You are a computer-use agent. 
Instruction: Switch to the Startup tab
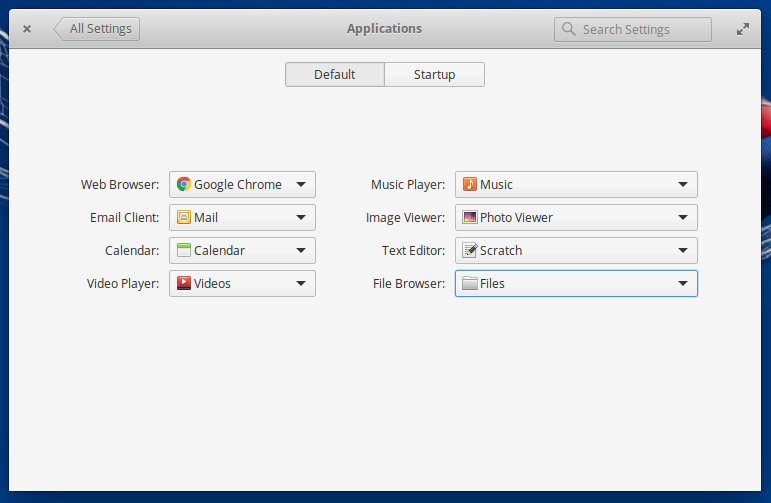pyautogui.click(x=434, y=74)
